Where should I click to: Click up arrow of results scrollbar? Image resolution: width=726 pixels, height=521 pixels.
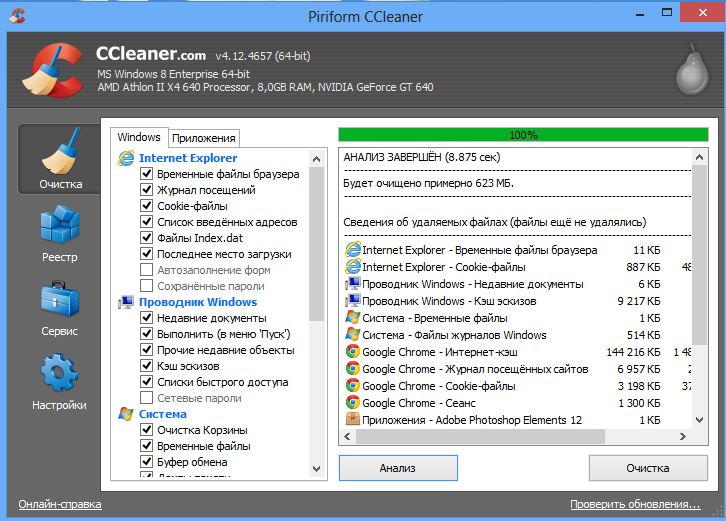click(700, 157)
